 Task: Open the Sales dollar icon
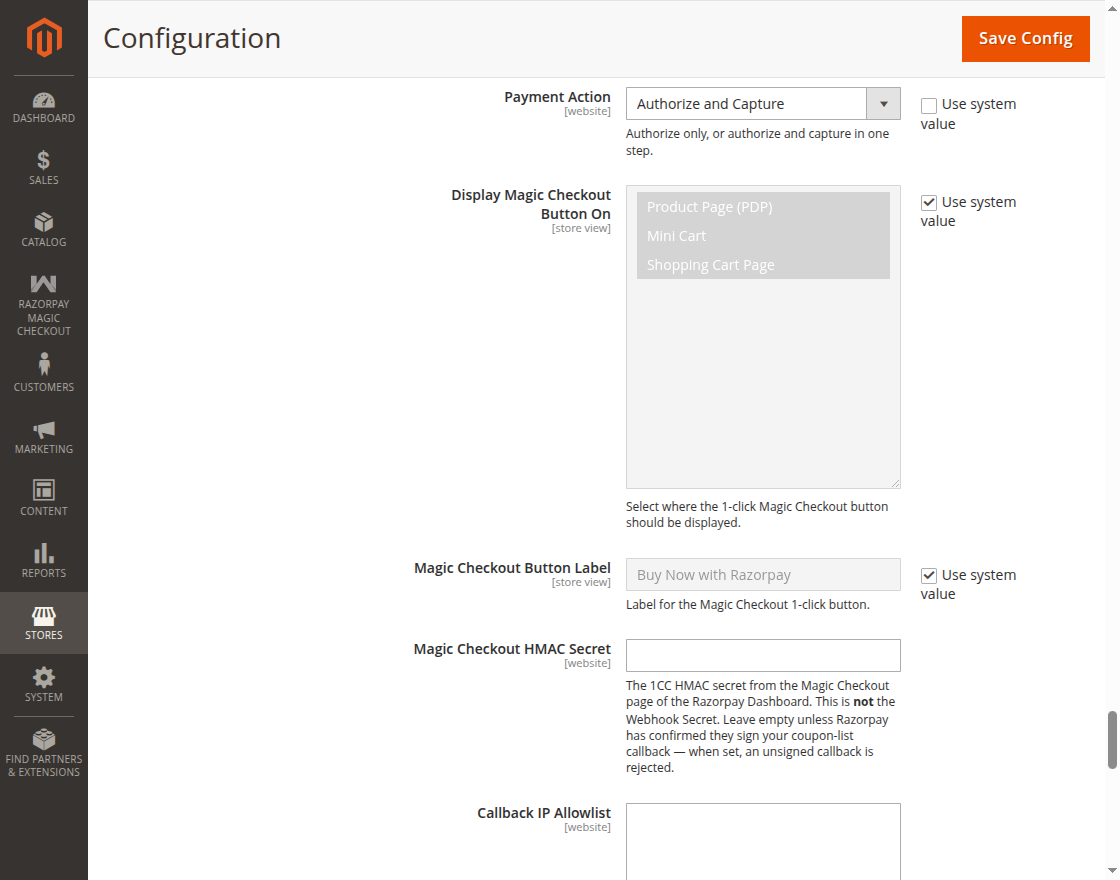(44, 160)
